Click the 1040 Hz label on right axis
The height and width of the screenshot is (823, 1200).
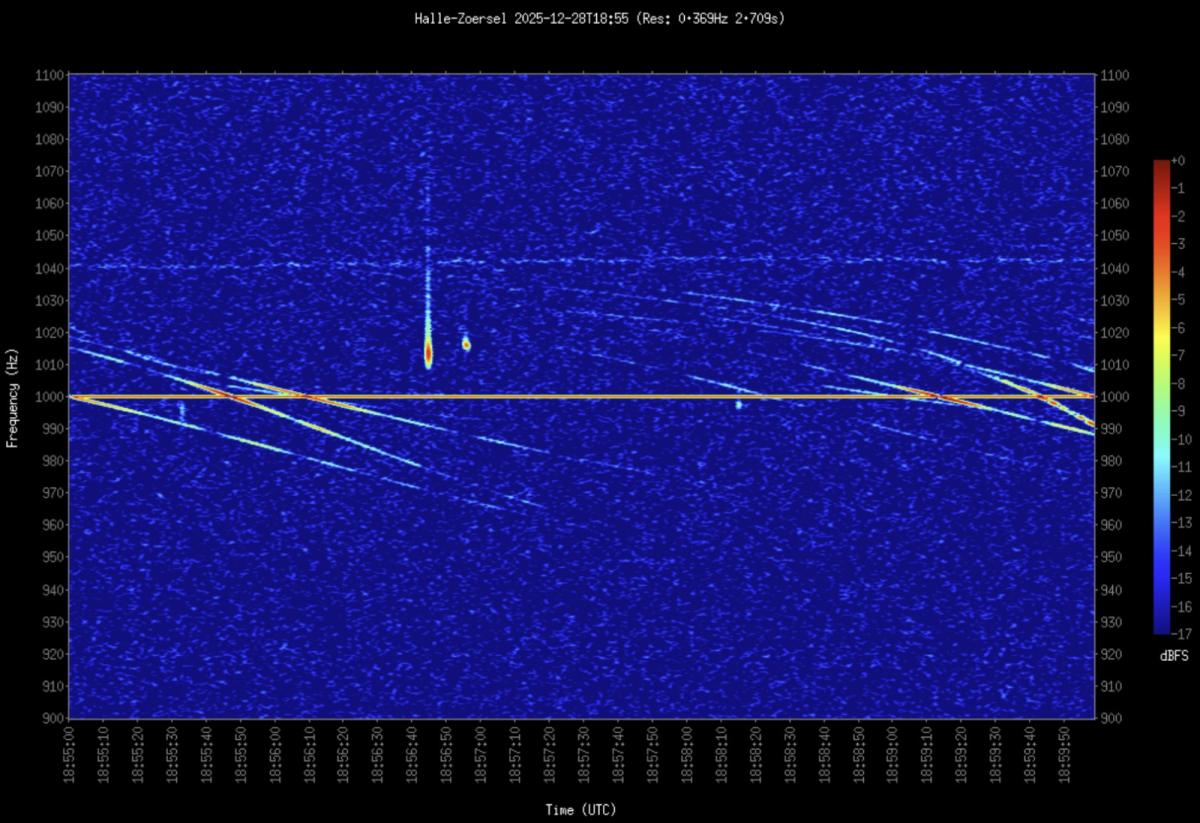point(1112,268)
